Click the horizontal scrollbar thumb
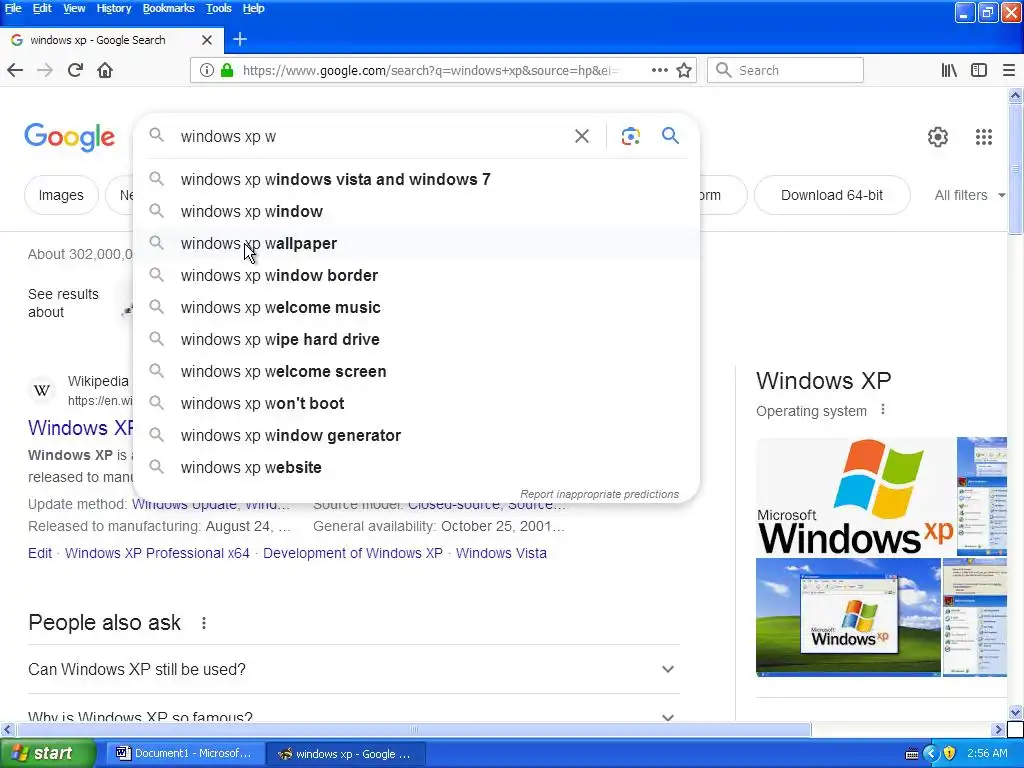The width and height of the screenshot is (1024, 768). (x=413, y=729)
